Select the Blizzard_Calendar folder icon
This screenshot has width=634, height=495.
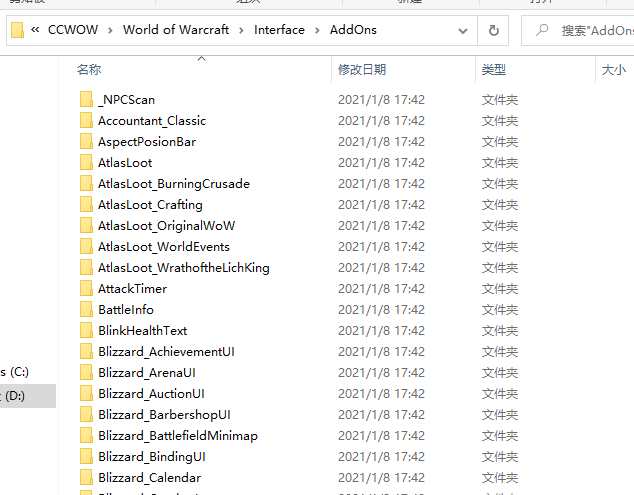[x=86, y=478]
